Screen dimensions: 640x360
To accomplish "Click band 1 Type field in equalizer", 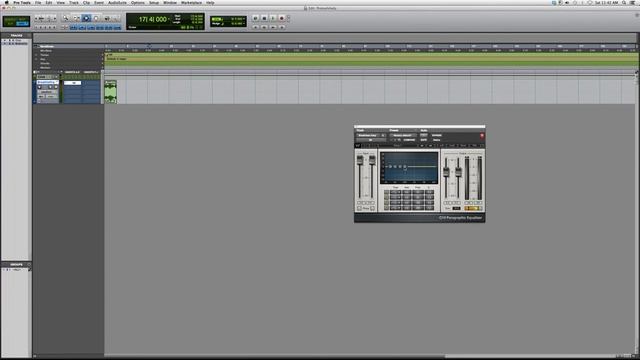I will (396, 193).
